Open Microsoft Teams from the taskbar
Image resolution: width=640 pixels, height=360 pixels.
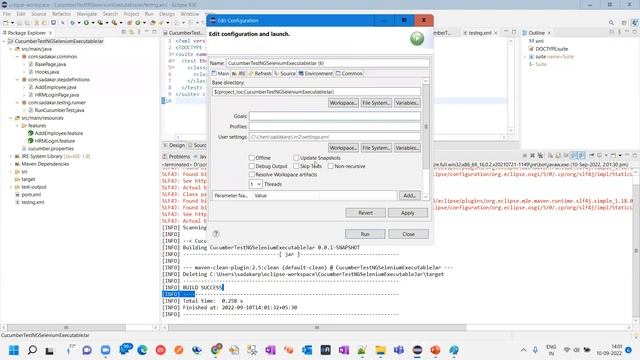(x=399, y=350)
